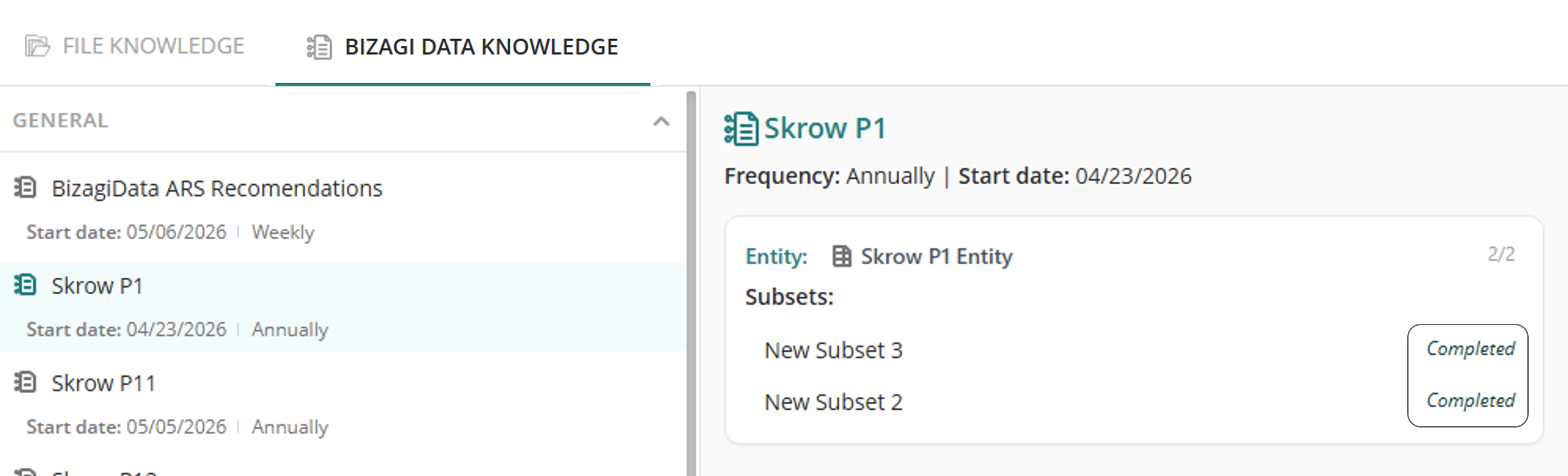Click the File Knowledge folder icon

tap(37, 46)
